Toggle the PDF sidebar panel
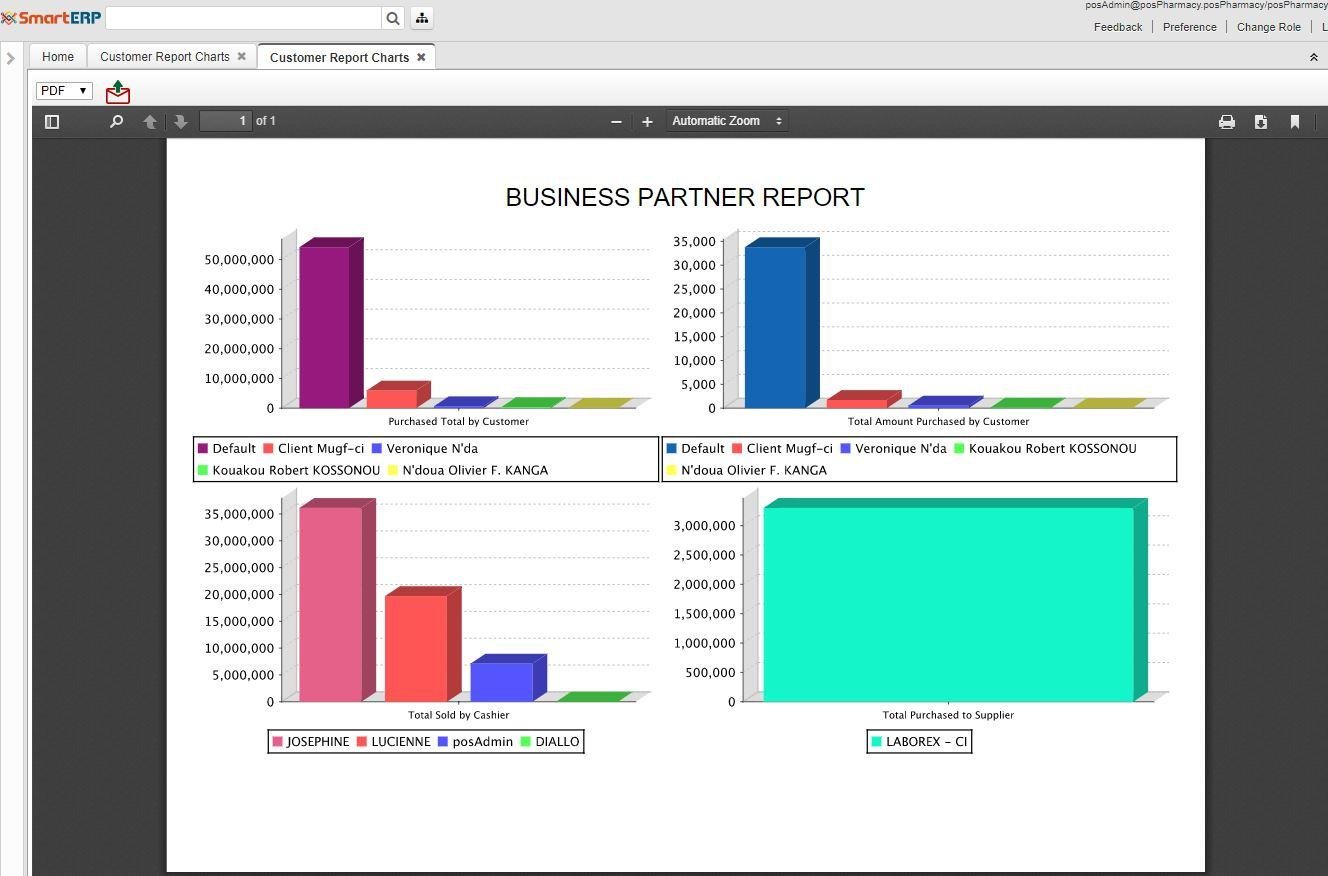Screen dimensions: 1328x876 coord(52,121)
